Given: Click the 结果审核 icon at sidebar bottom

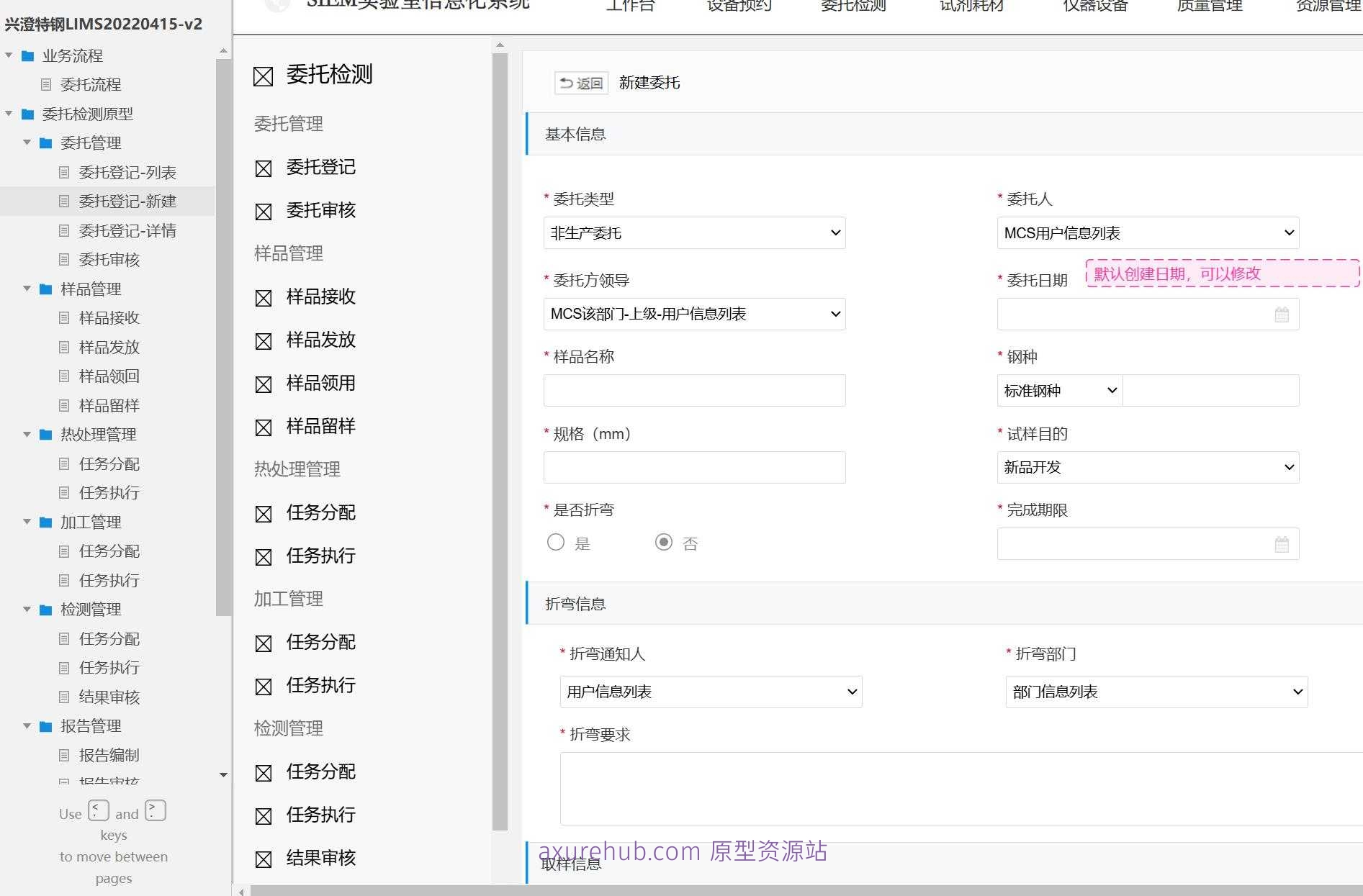Looking at the screenshot, I should 263,859.
